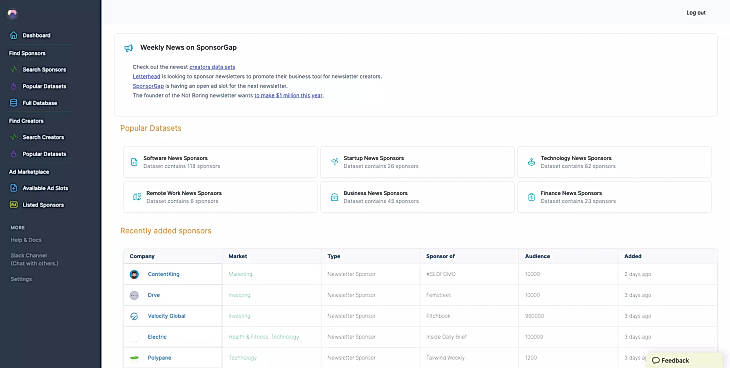Click the megaphone icon beside Weekly News
The width and height of the screenshot is (730, 368).
click(128, 48)
